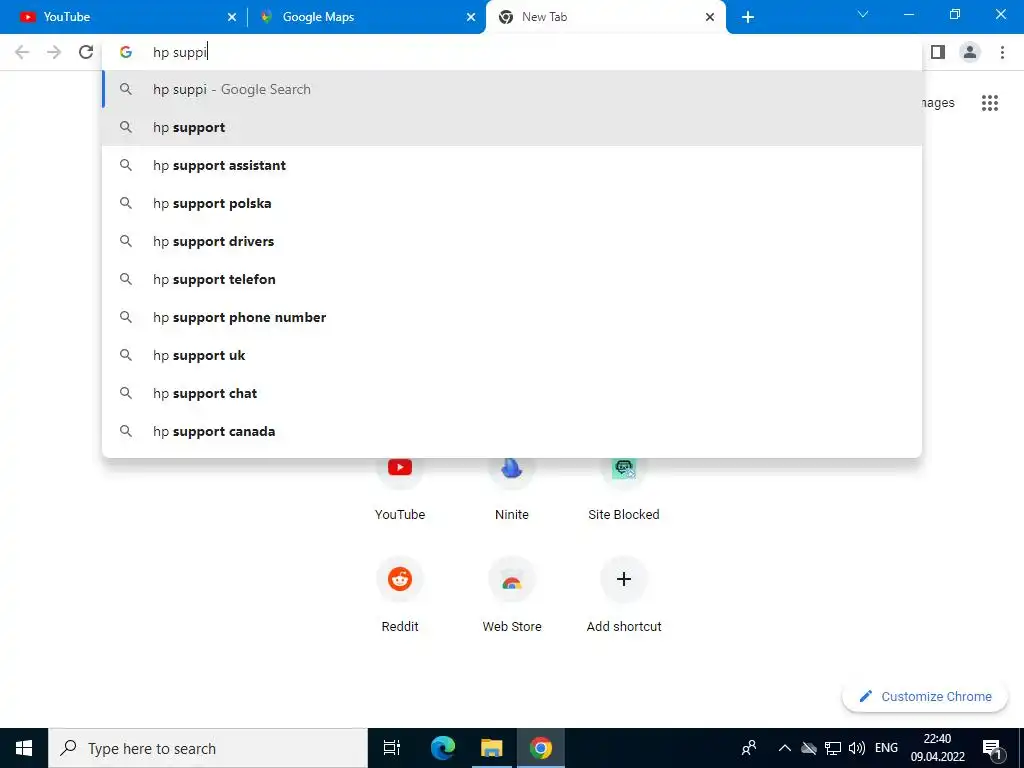
Task: Open the People icon in the taskbar
Action: 749,748
